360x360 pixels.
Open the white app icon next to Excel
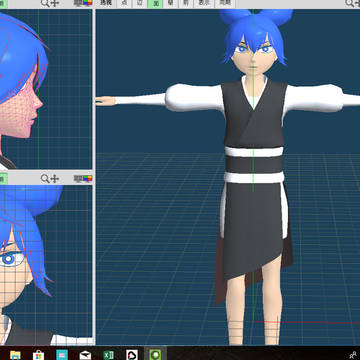132,355
